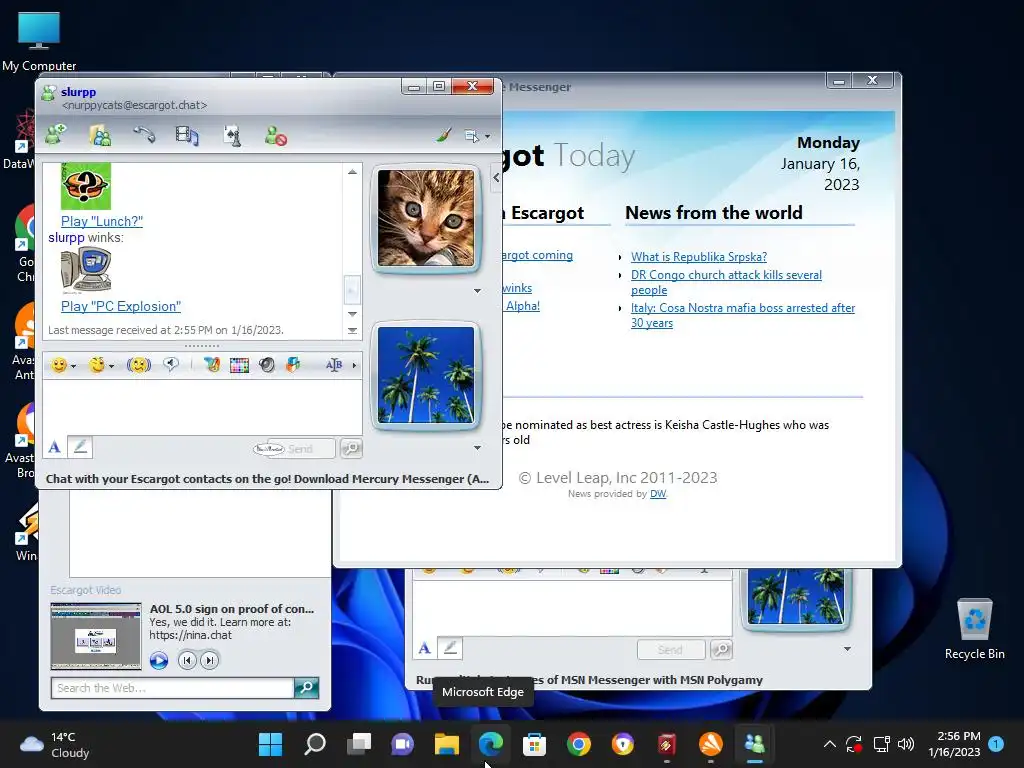Open the "Alpha!" link in Escargot Today
The width and height of the screenshot is (1024, 768).
pos(522,306)
